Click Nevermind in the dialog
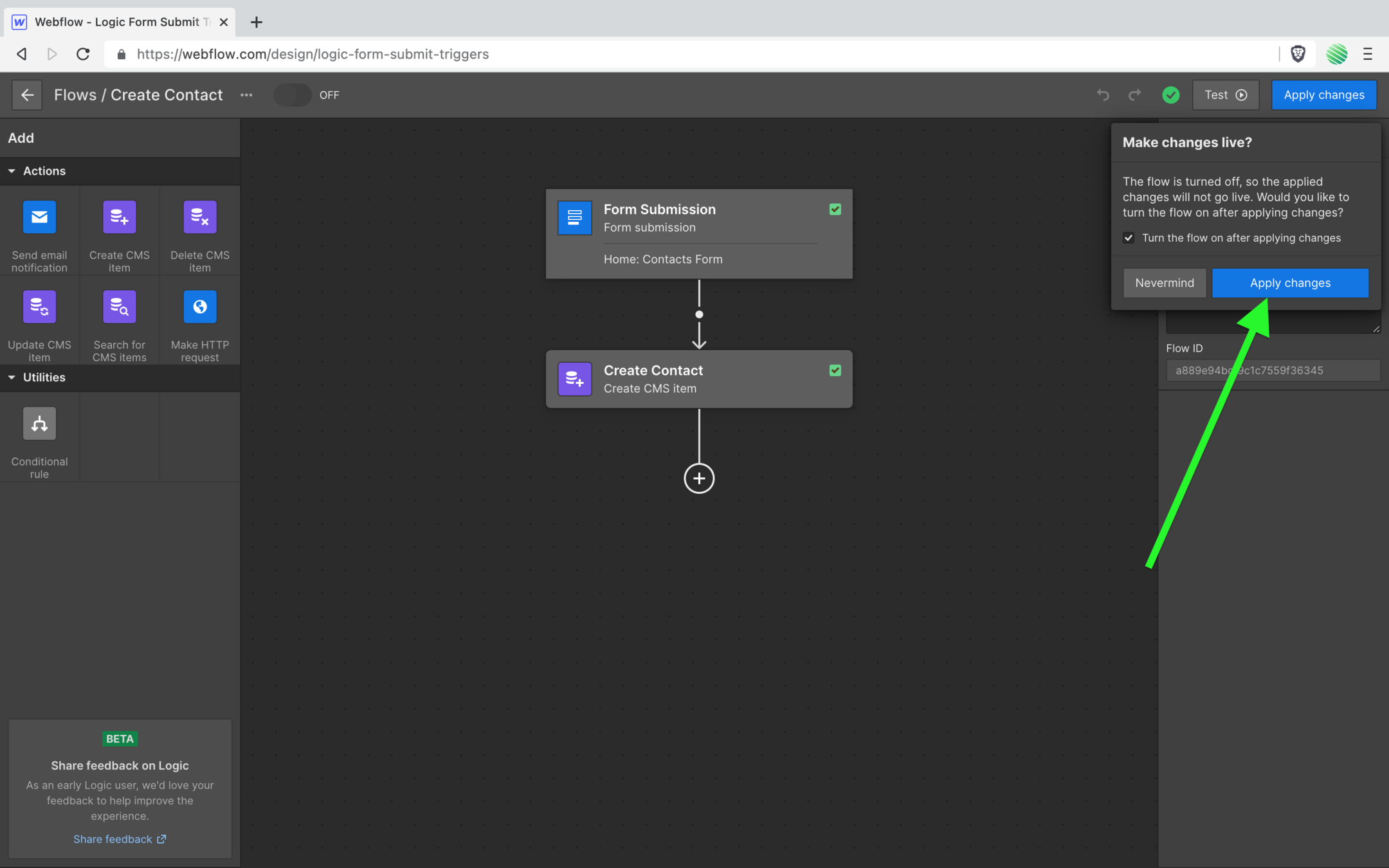This screenshot has width=1389, height=868. click(x=1165, y=283)
